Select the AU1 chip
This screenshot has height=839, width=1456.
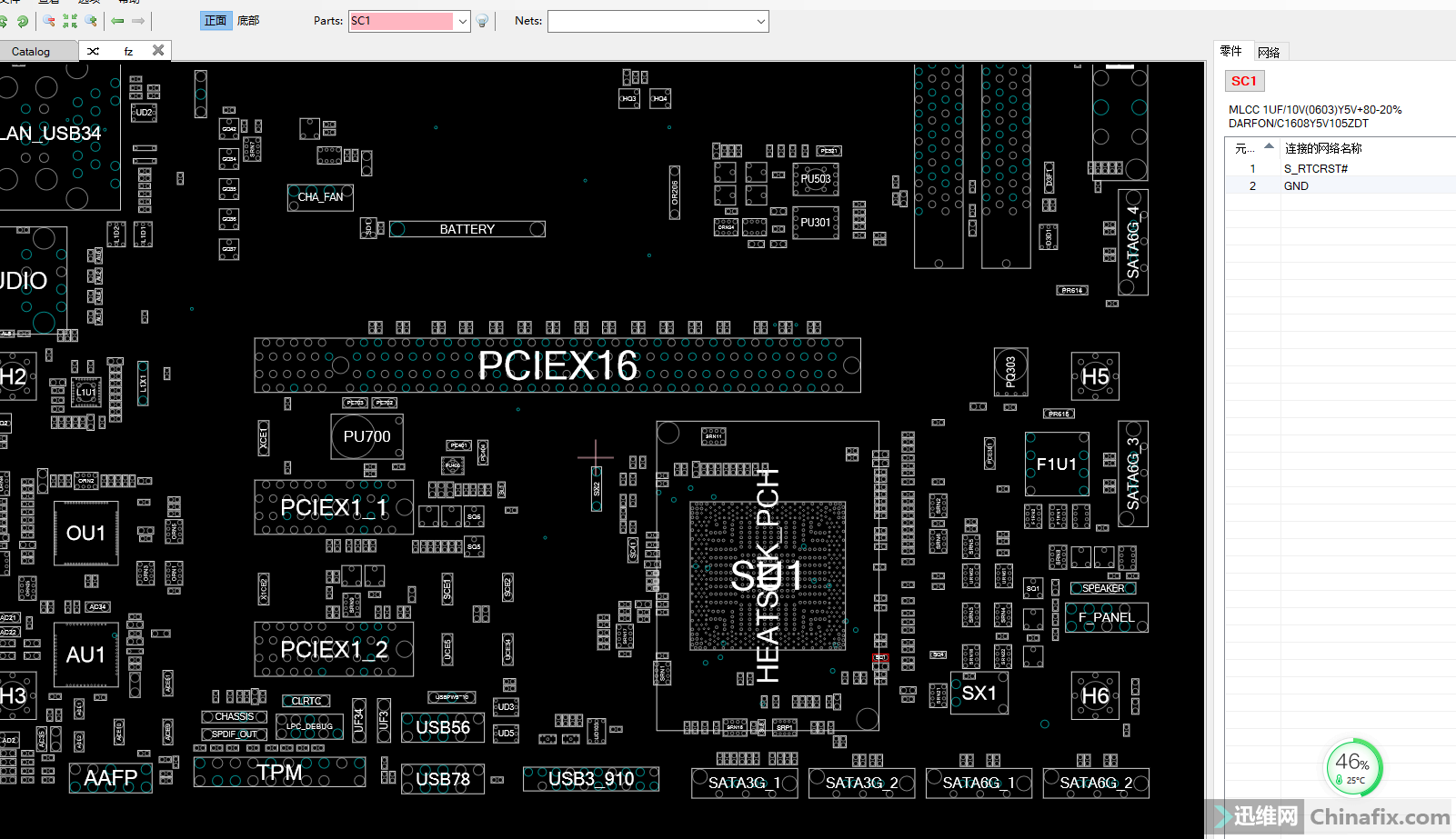point(85,654)
